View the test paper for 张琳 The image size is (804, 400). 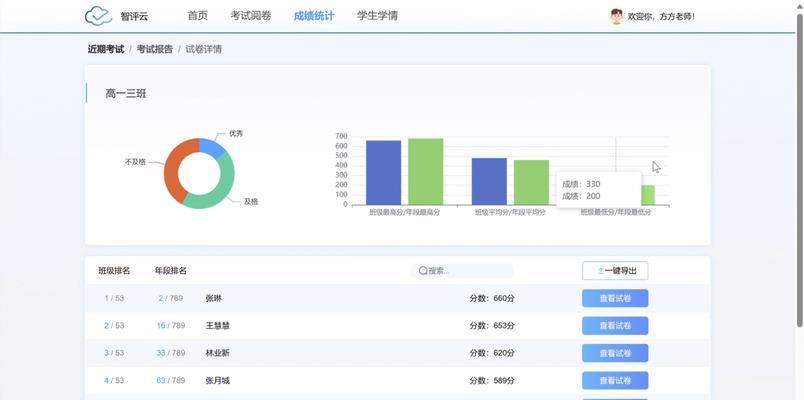(x=615, y=298)
